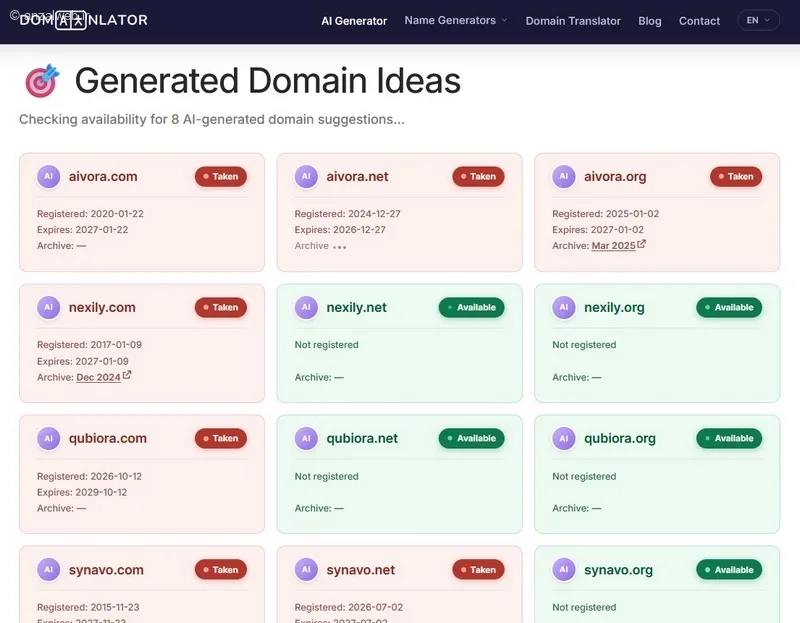Click Available badge on qubiora.org
Image resolution: width=800 pixels, height=623 pixels.
click(x=729, y=438)
